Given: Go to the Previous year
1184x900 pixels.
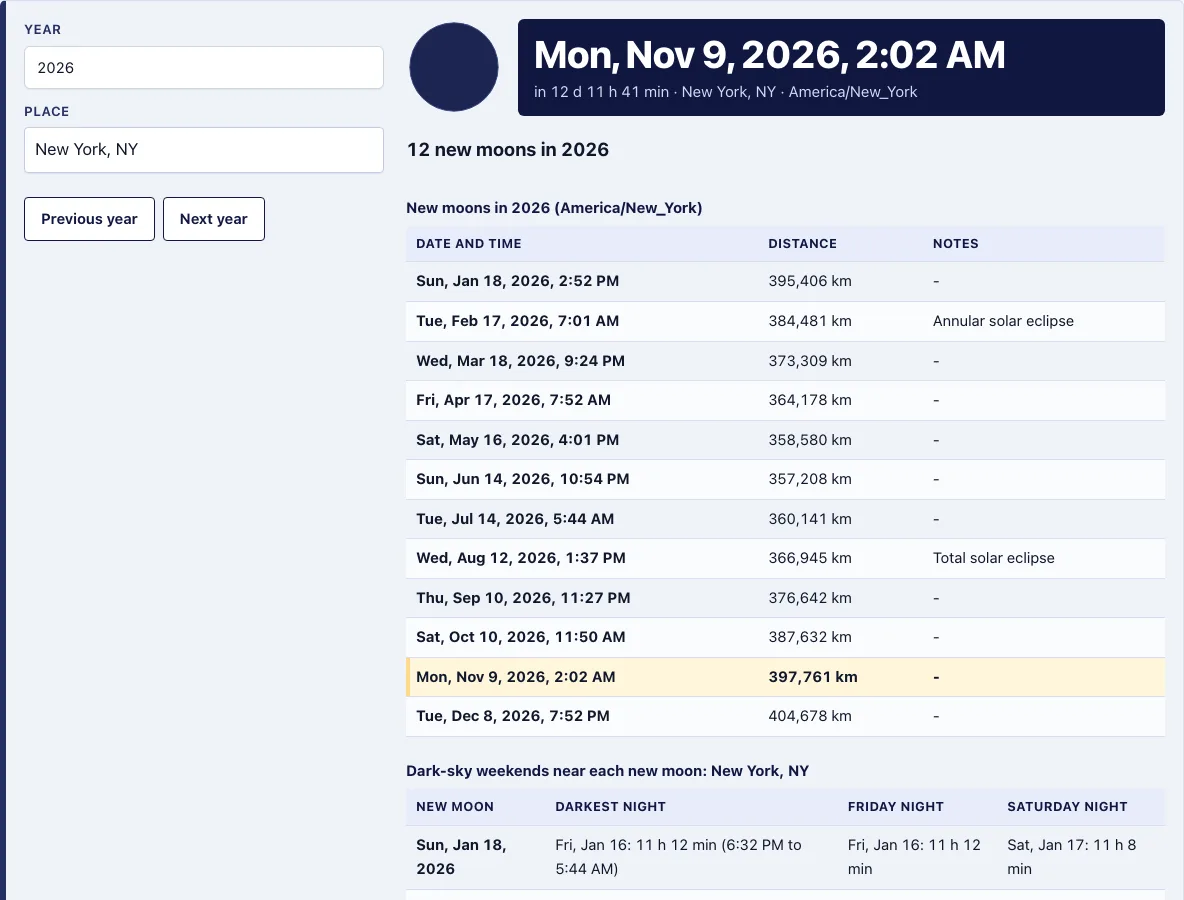Looking at the screenshot, I should (x=89, y=219).
